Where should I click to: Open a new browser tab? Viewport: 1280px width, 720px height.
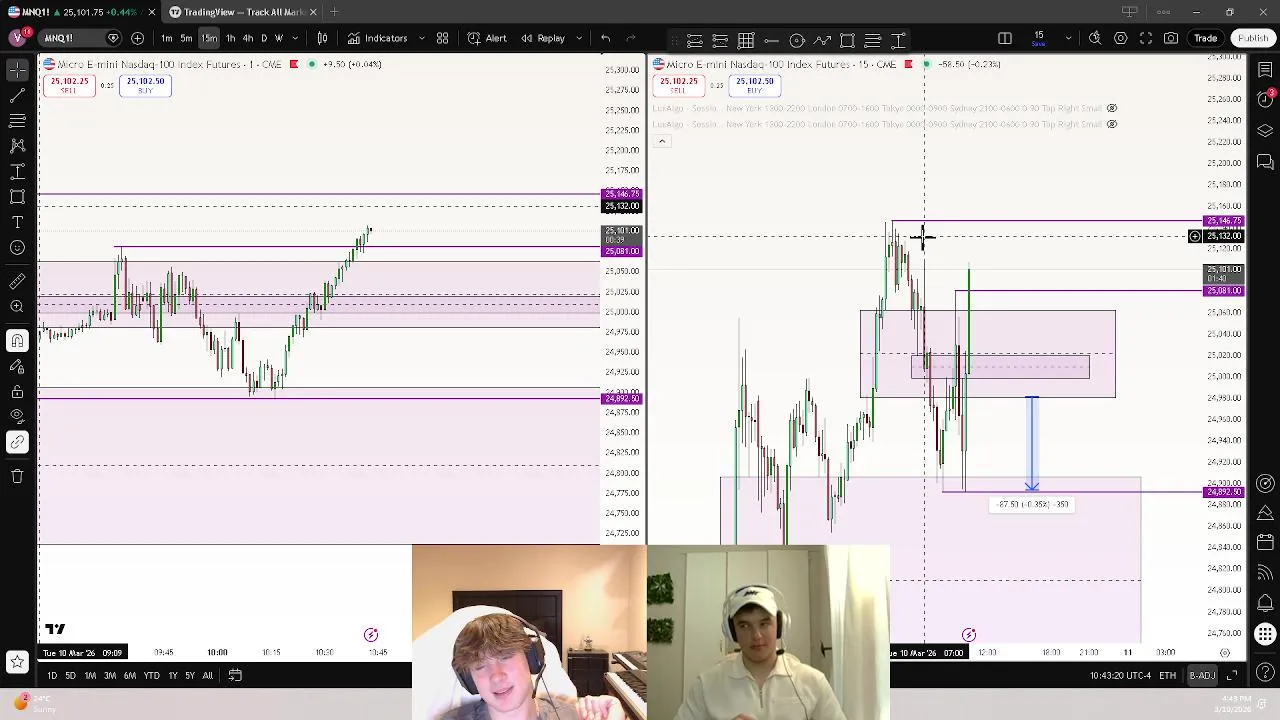point(334,12)
